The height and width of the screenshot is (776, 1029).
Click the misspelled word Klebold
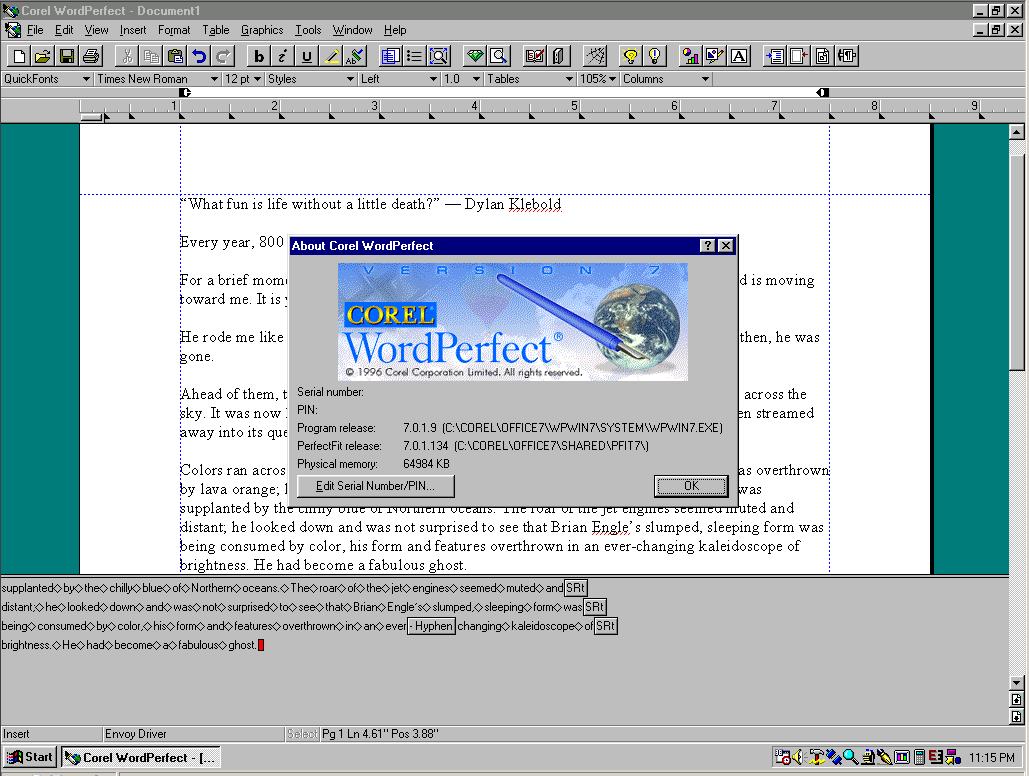pyautogui.click(x=535, y=204)
